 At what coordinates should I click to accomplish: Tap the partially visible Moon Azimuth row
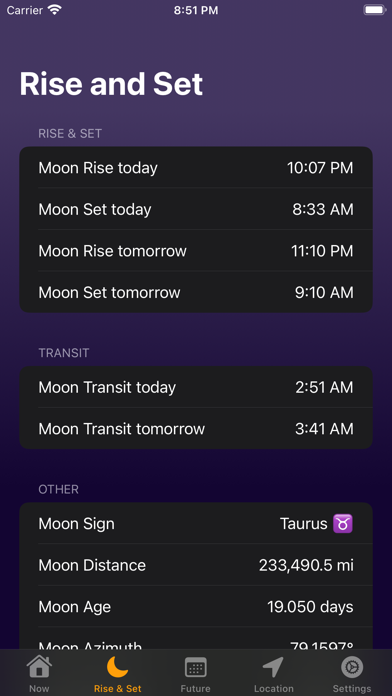point(196,638)
